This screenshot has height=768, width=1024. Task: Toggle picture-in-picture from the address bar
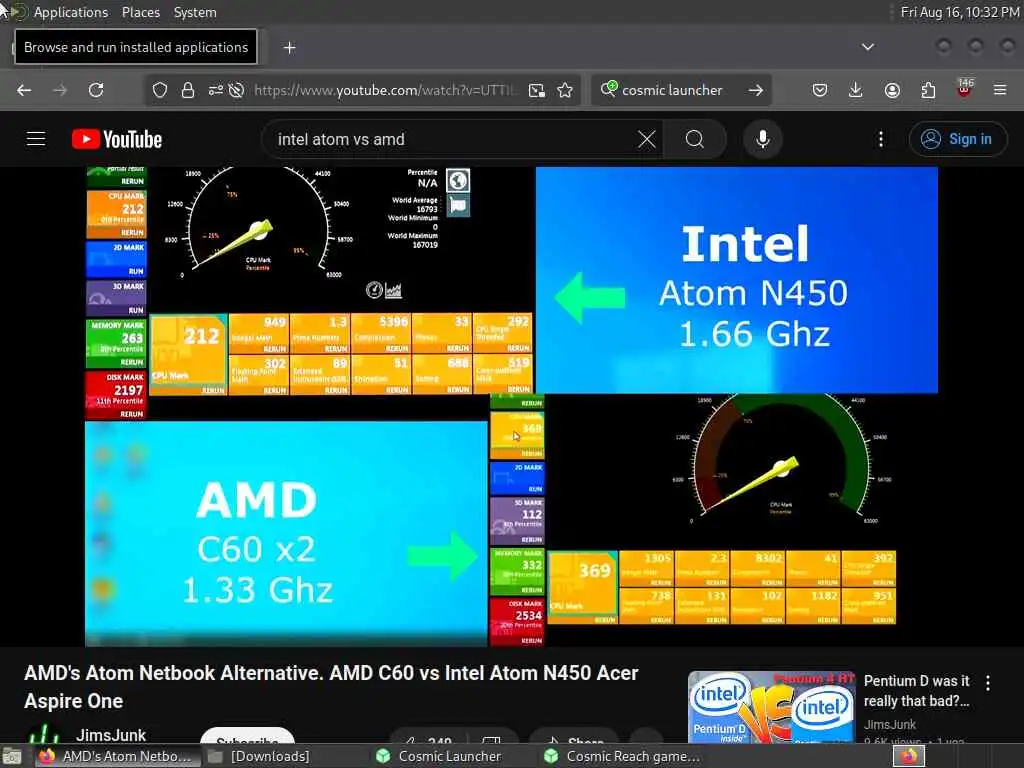[x=537, y=90]
